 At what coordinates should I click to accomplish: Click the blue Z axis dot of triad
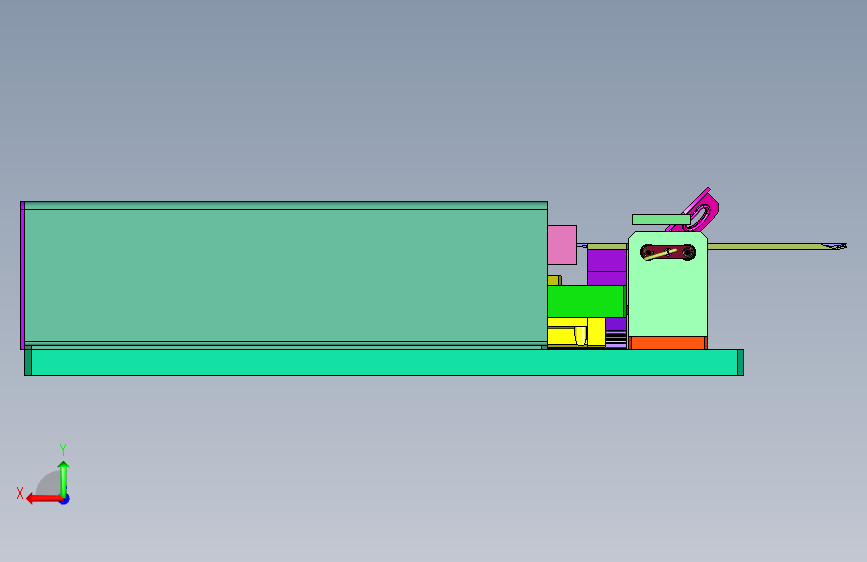pyautogui.click(x=65, y=499)
